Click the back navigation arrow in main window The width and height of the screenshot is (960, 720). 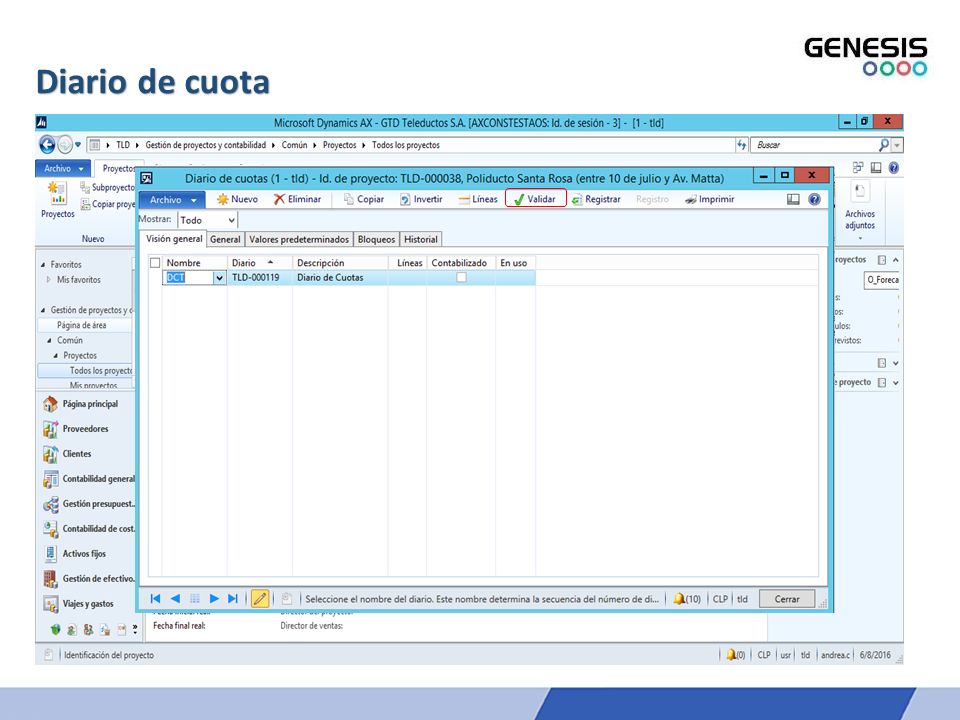[47, 144]
